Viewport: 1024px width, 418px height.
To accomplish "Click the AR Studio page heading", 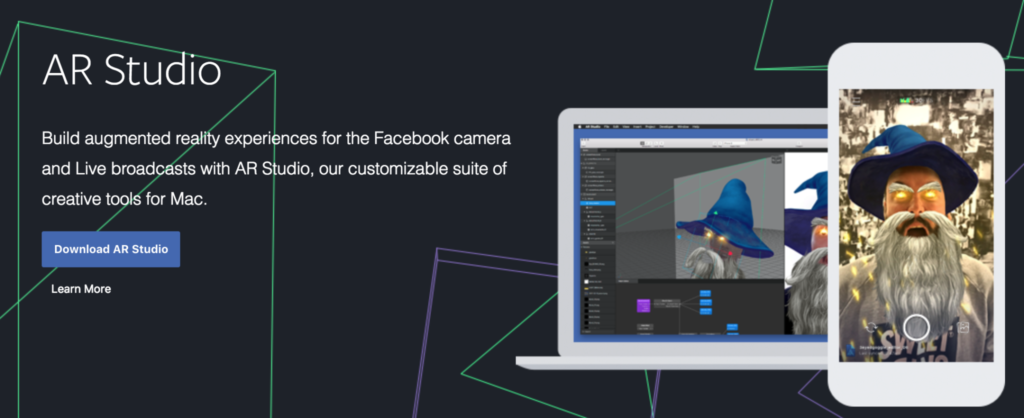I will 131,71.
